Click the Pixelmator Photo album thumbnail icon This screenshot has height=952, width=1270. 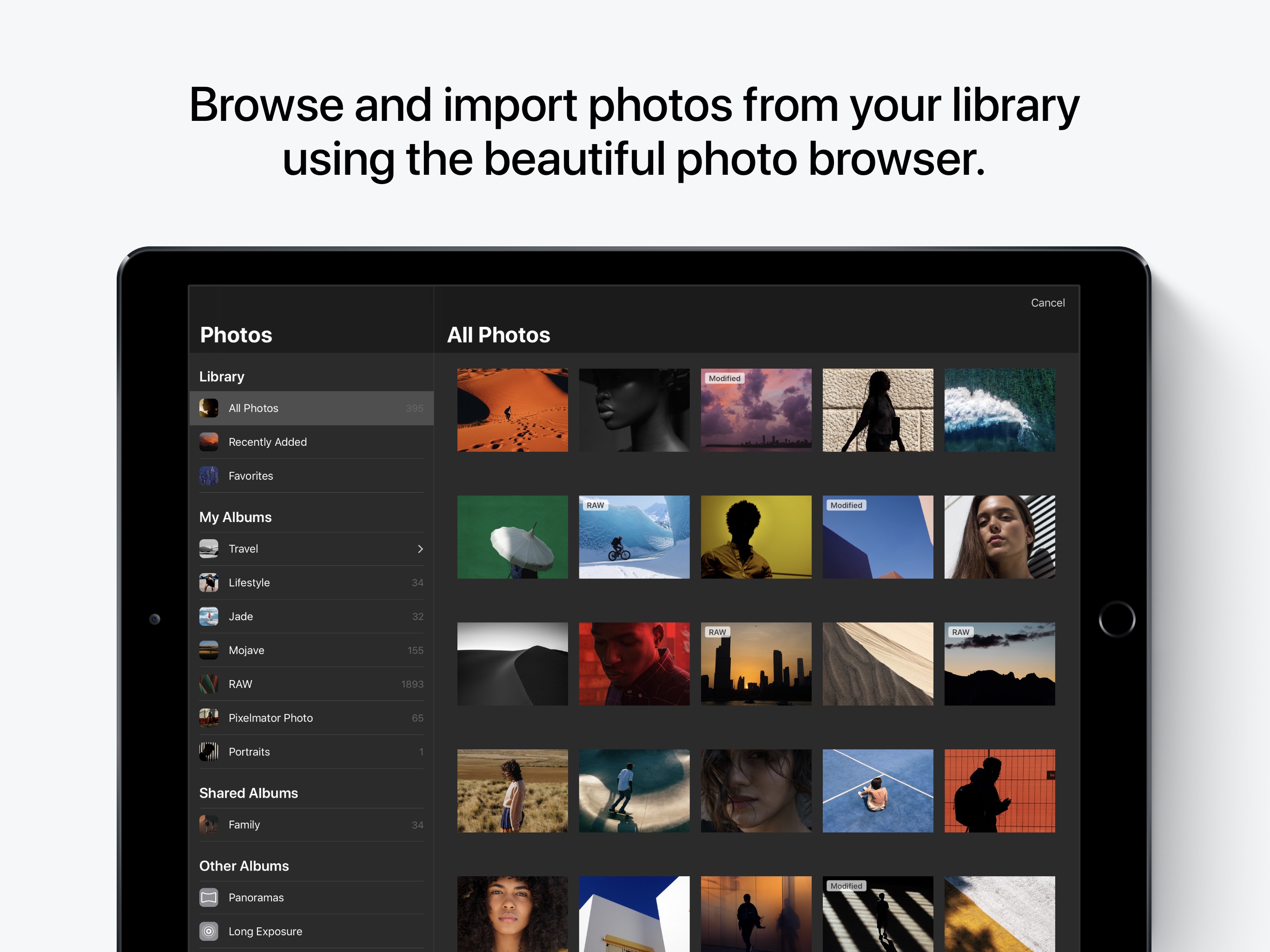point(208,718)
